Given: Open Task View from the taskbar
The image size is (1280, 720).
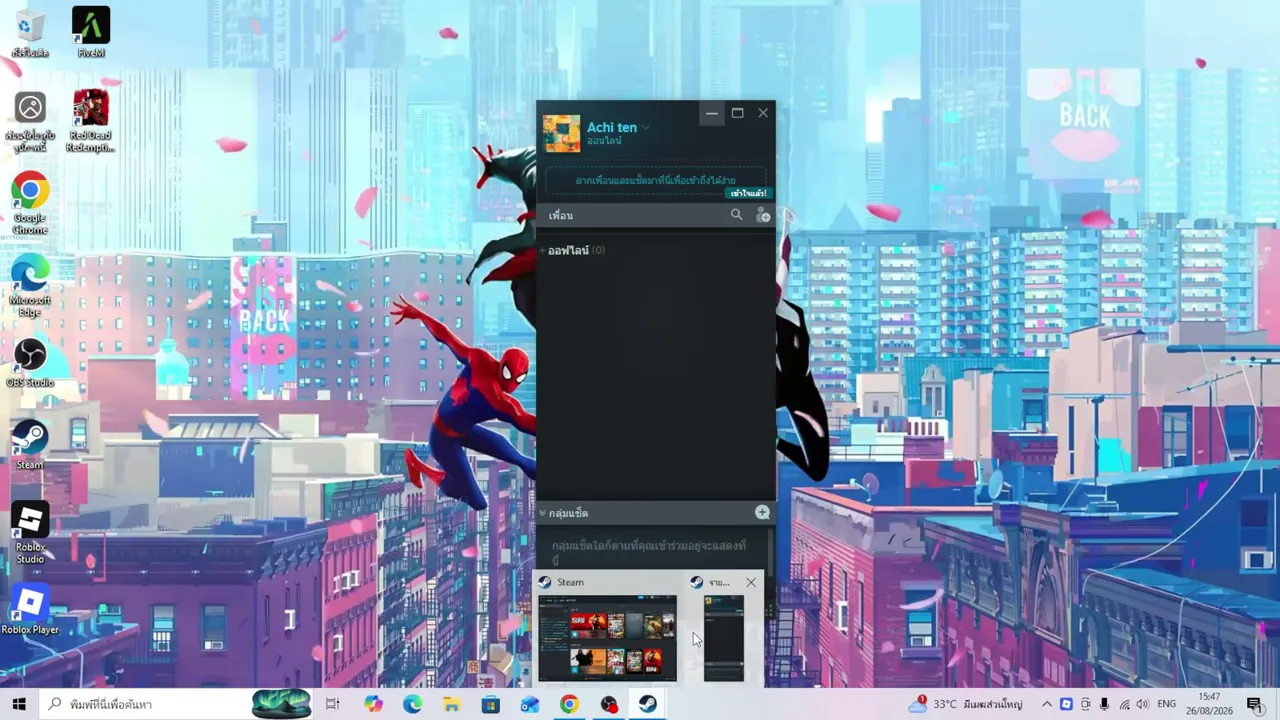Looking at the screenshot, I should (333, 704).
